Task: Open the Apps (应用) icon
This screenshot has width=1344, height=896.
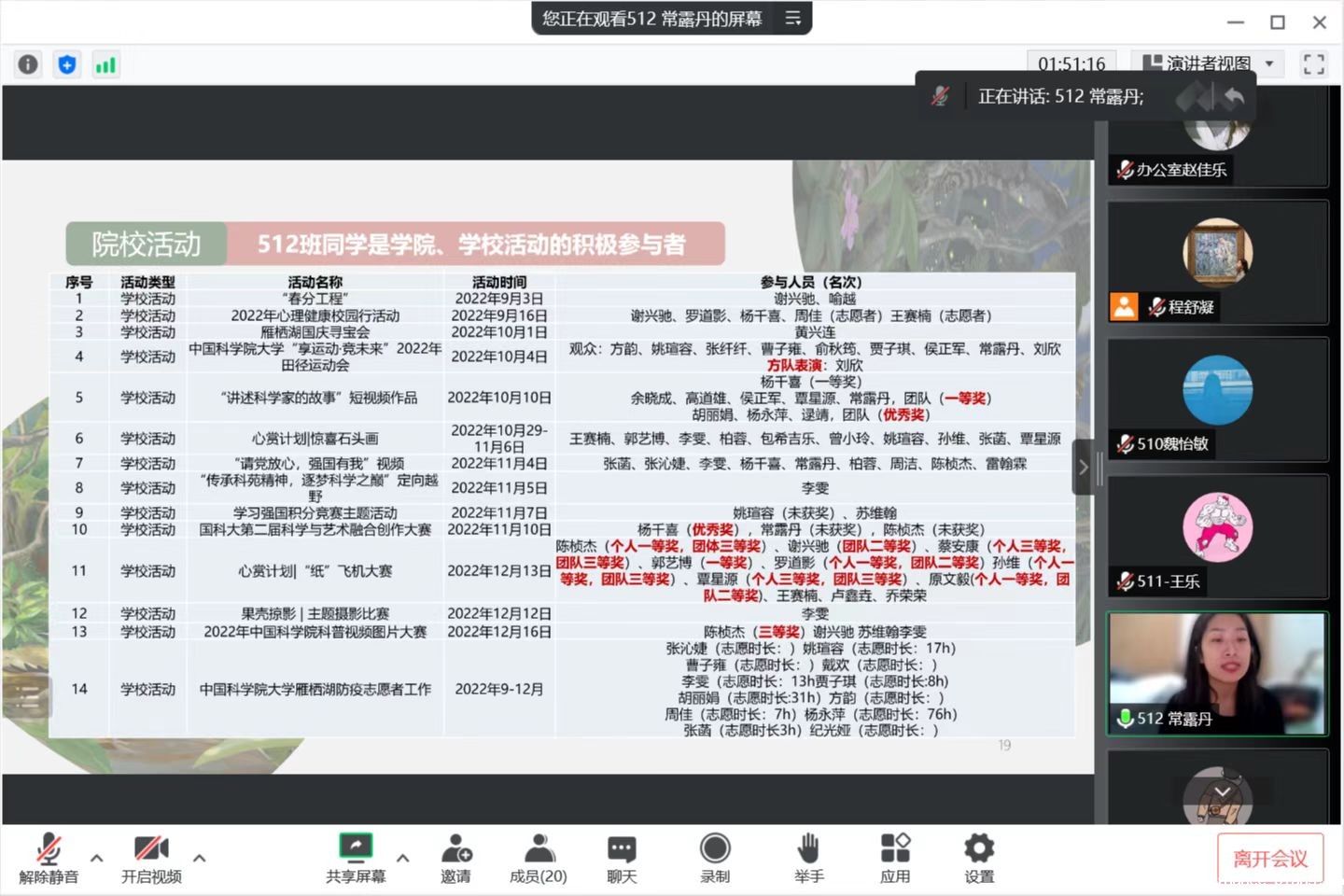Action: click(894, 858)
